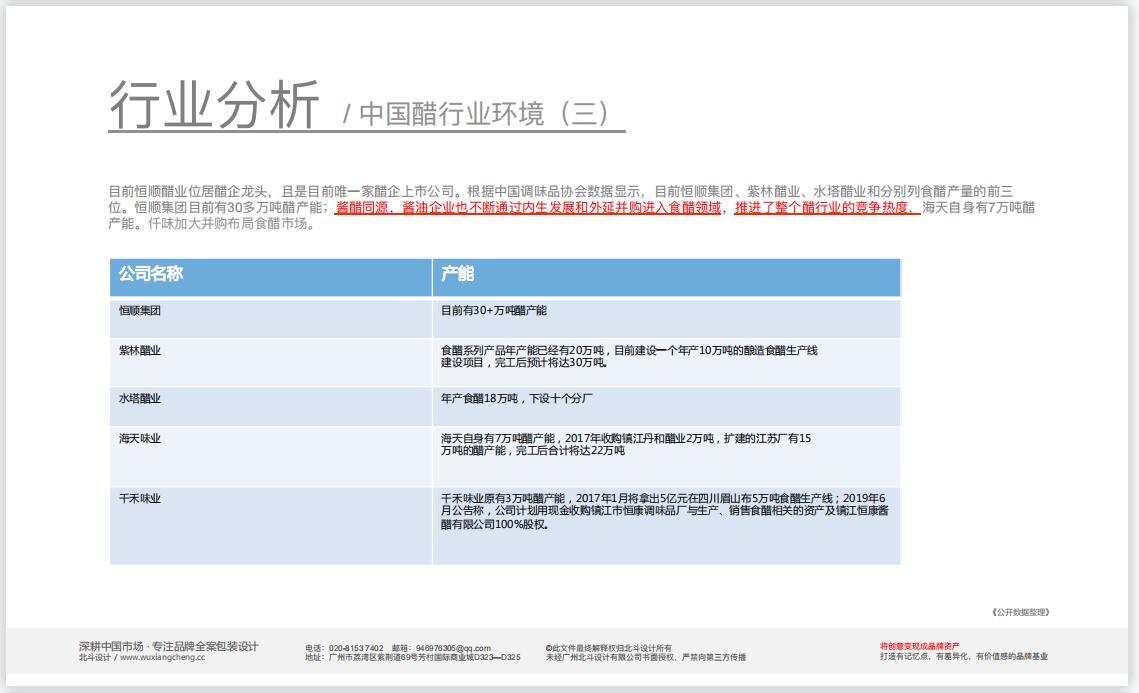Select the 公司名称 table column header
Viewport: 1139px width, 693px height.
pos(151,274)
